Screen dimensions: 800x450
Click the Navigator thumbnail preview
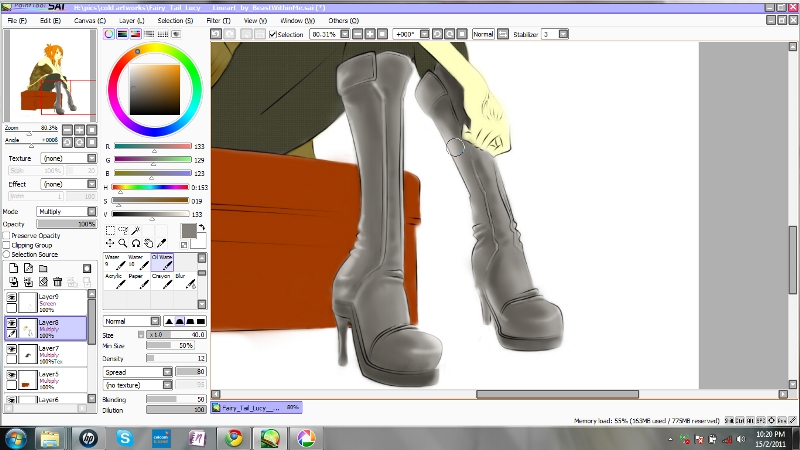pyautogui.click(x=50, y=76)
